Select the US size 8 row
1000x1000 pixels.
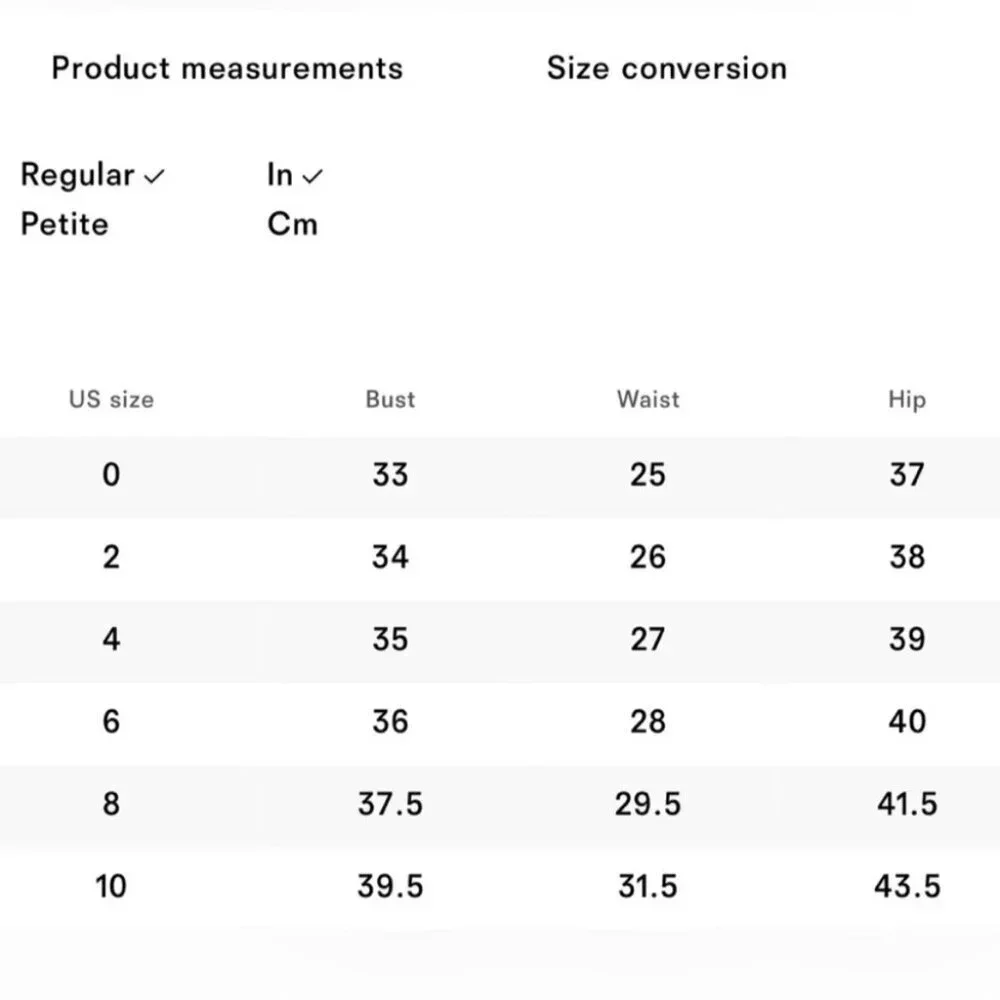(500, 804)
